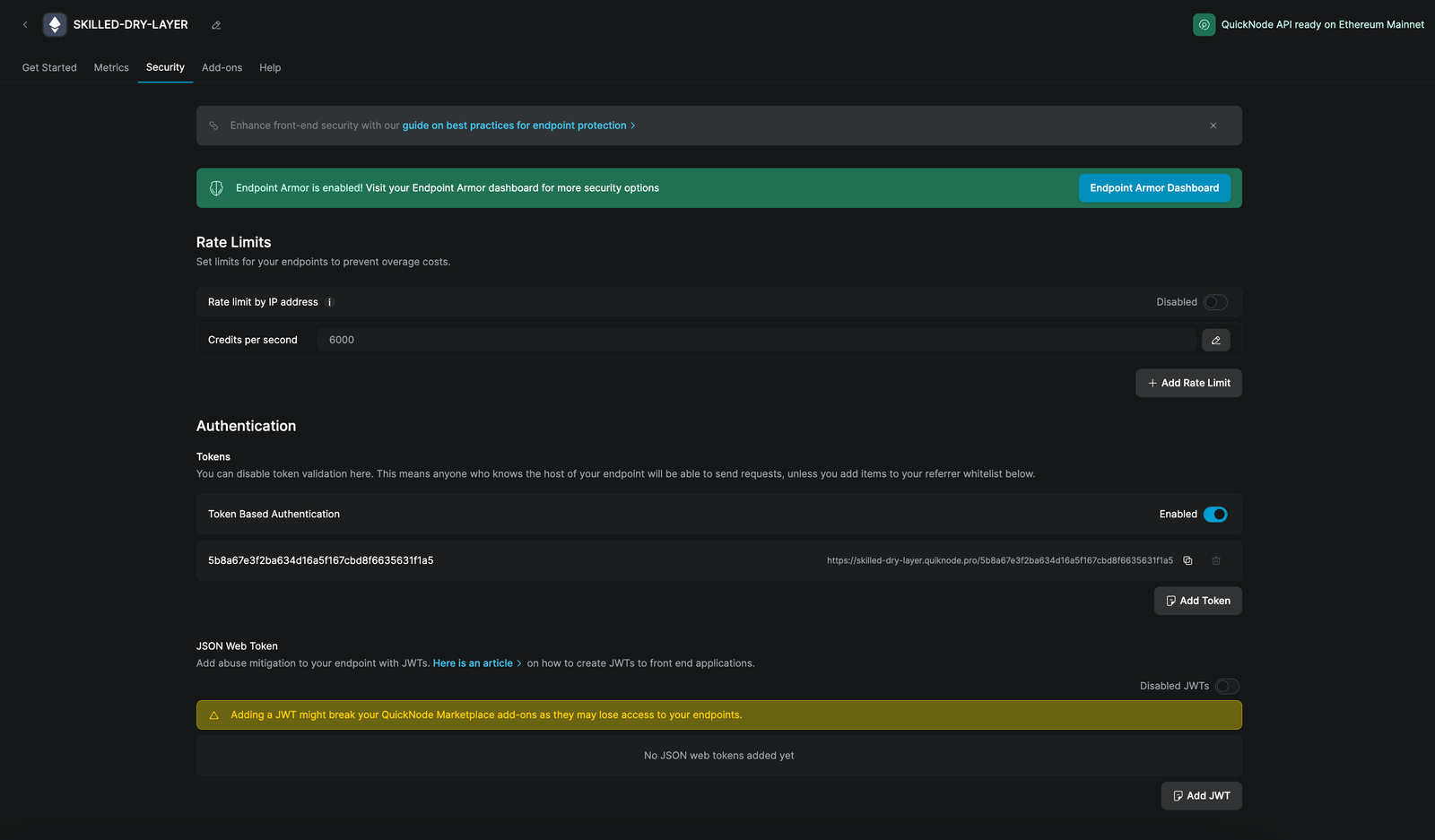
Task: Click Add JWT
Action: click(1201, 795)
